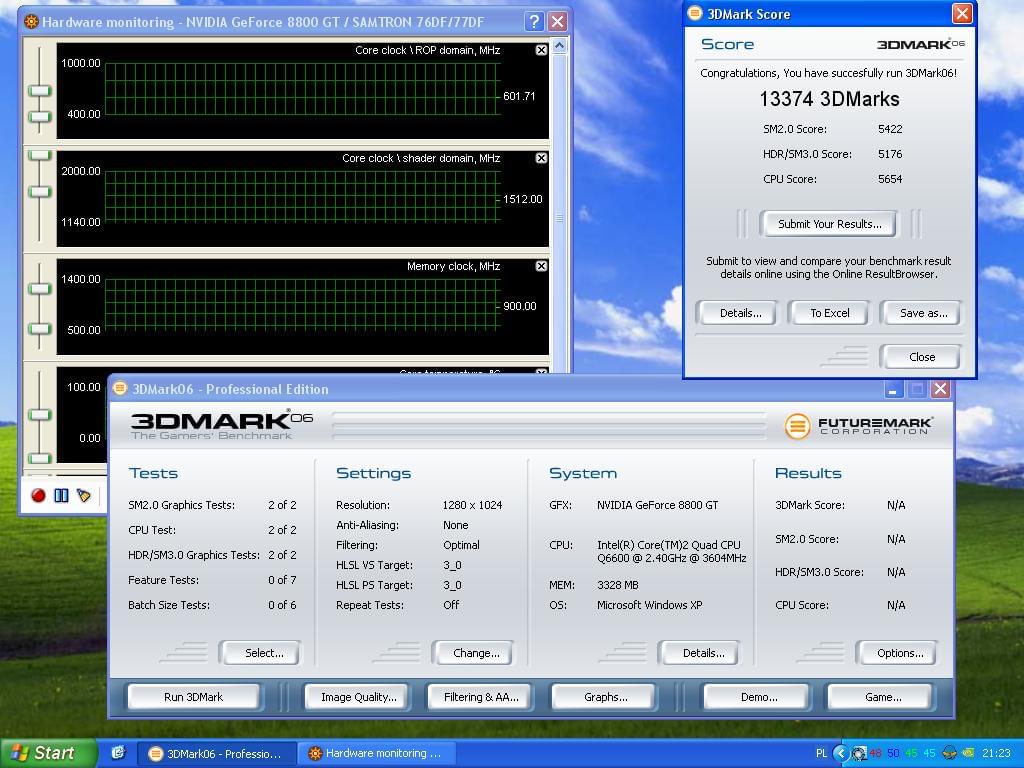1024x768 pixels.
Task: Close the Memory clock graph
Action: click(x=541, y=266)
